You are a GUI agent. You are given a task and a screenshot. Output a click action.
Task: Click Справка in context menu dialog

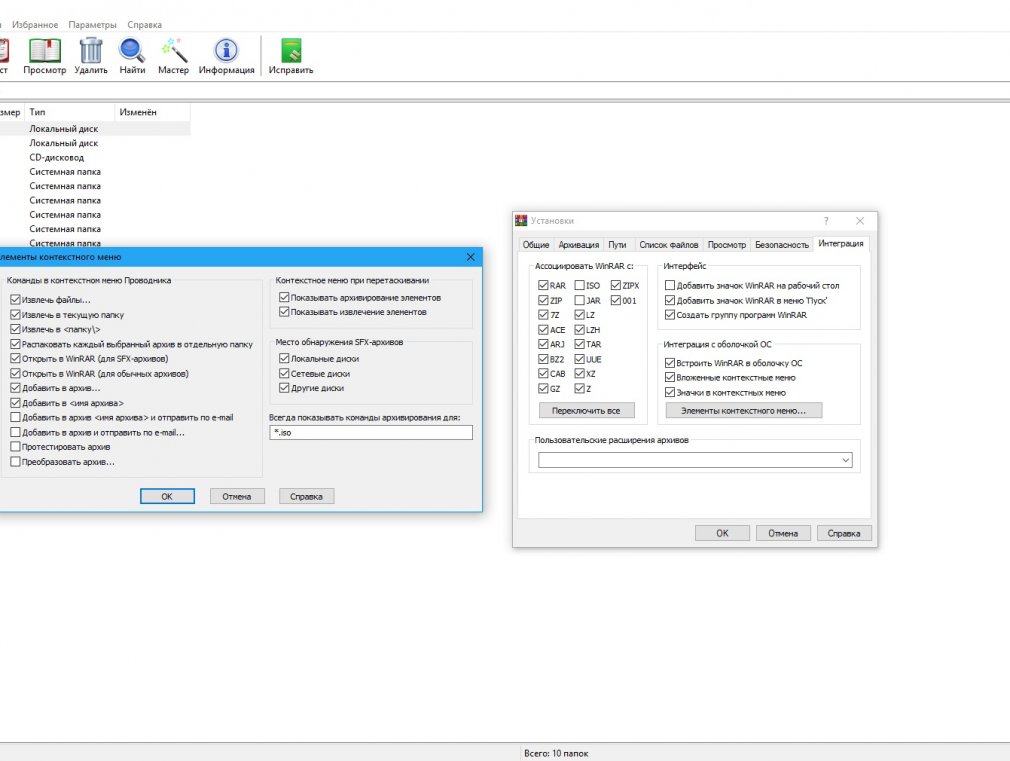[306, 496]
